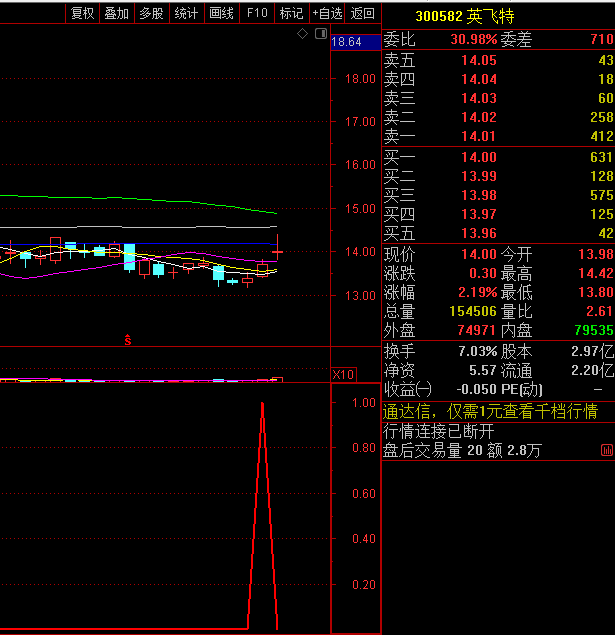Click the 委比 value 30.98%

point(474,39)
